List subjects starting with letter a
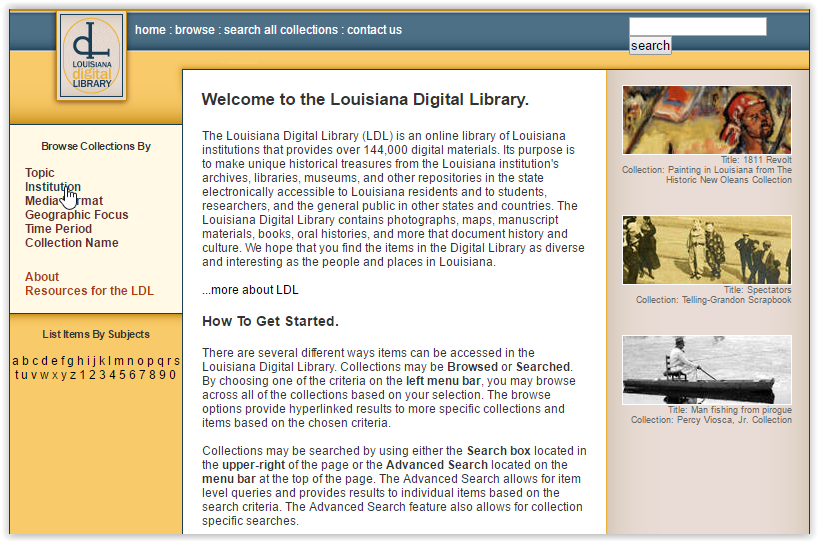This screenshot has height=542, width=818. click(15, 361)
